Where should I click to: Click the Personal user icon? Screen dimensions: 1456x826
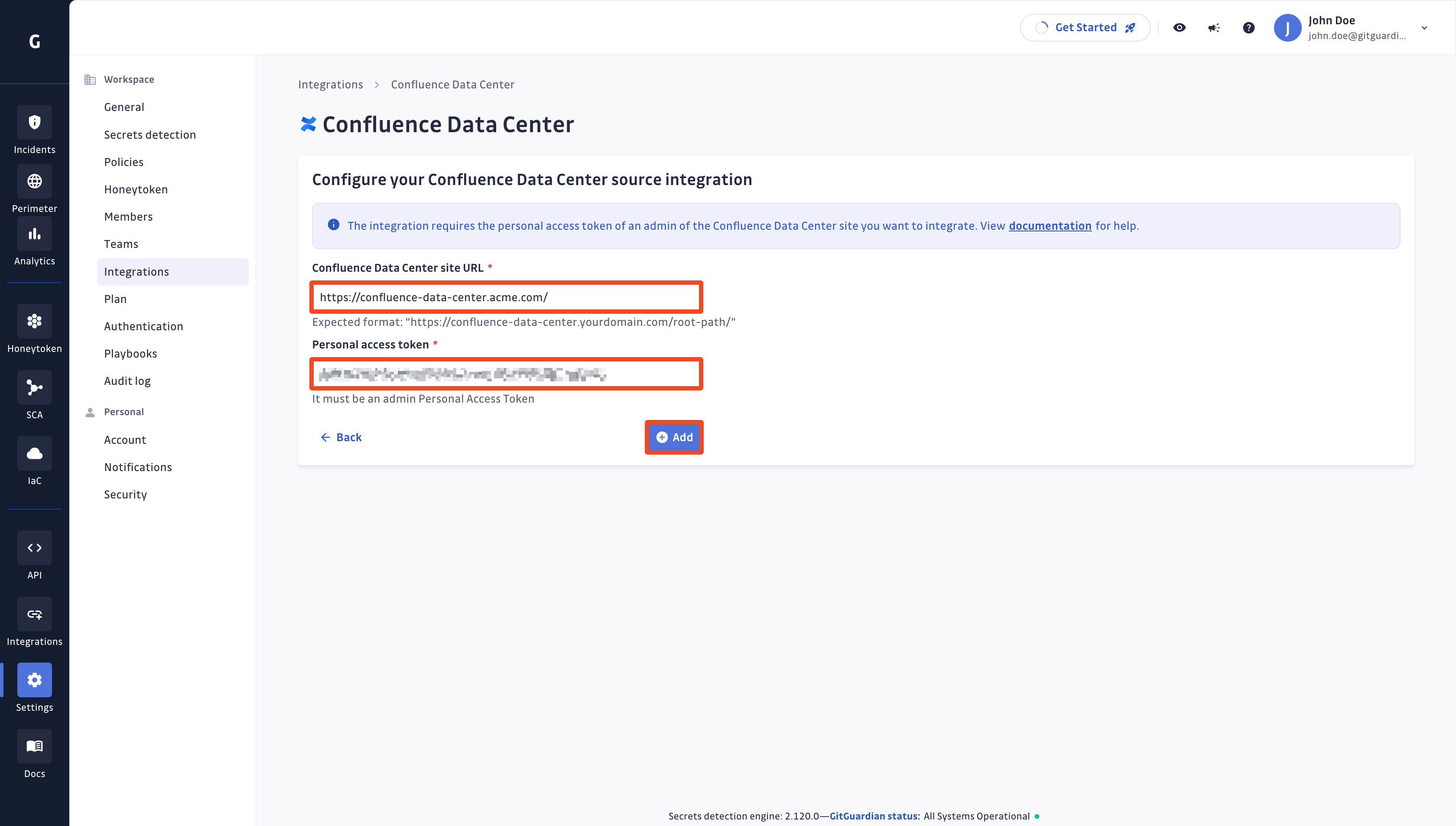pyautogui.click(x=90, y=413)
